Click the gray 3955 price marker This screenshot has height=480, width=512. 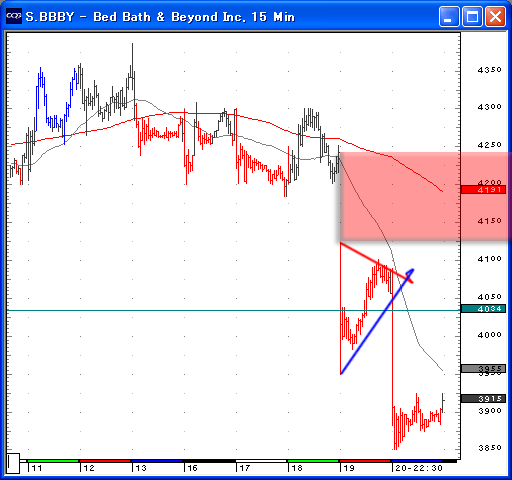[x=483, y=368]
